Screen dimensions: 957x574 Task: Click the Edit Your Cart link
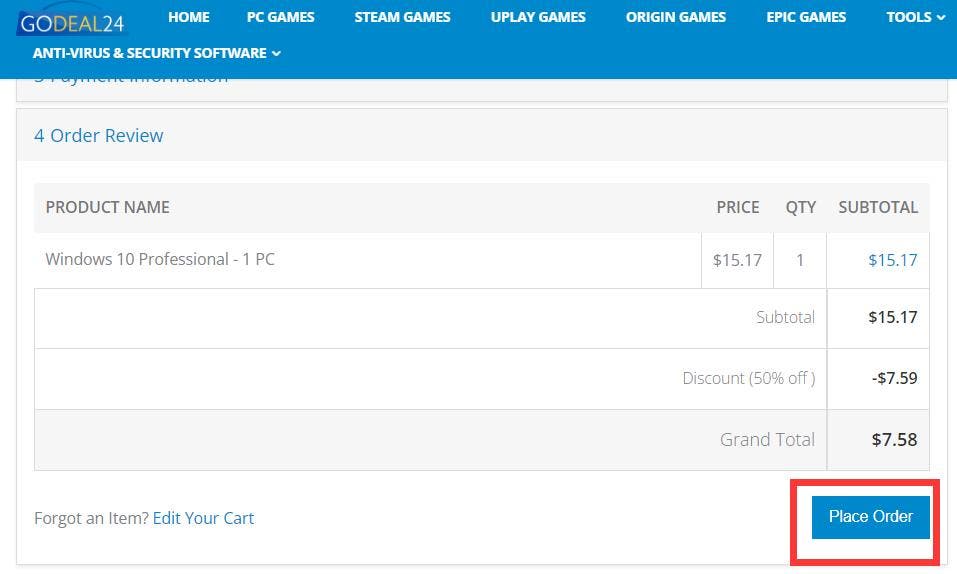[x=203, y=518]
